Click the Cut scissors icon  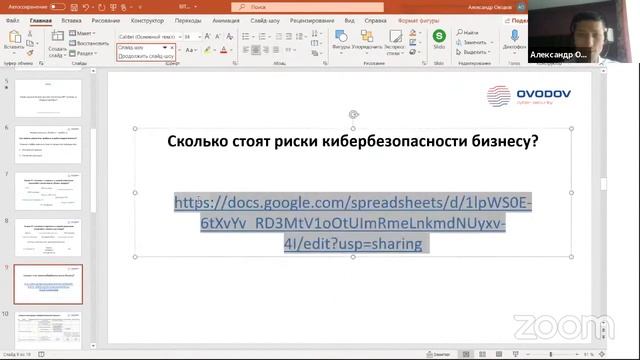tap(30, 33)
